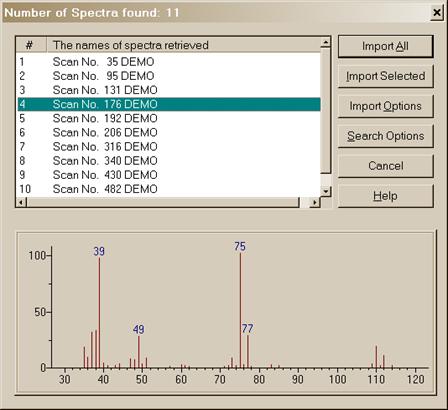Viewport: 448px width, 410px height.
Task: Choose Scan No. 482 DEMO entry
Action: pos(169,189)
